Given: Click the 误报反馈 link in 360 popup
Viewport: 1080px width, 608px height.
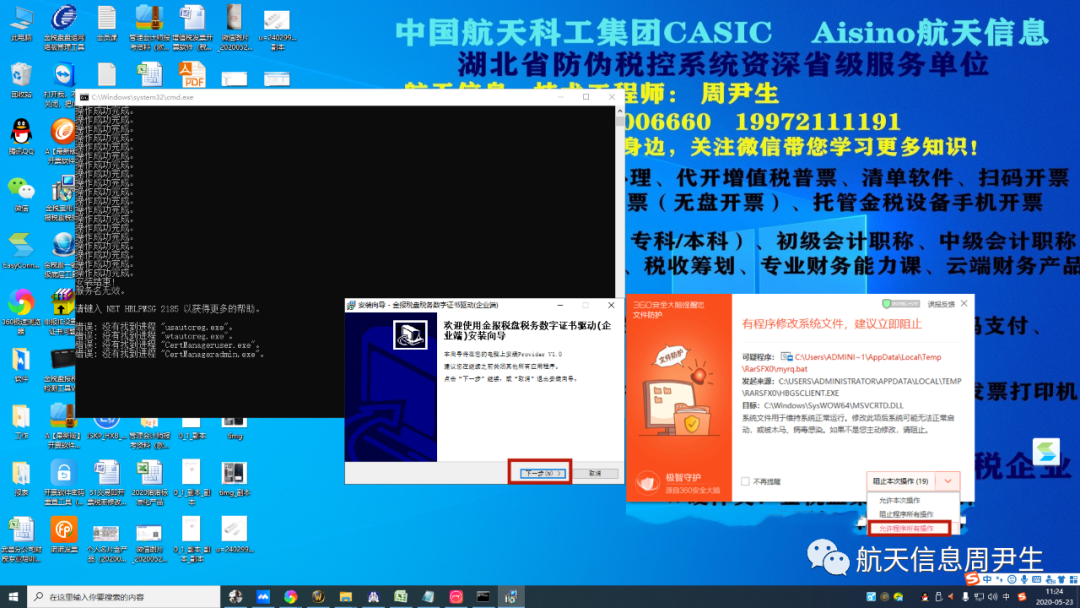Looking at the screenshot, I should (x=941, y=304).
